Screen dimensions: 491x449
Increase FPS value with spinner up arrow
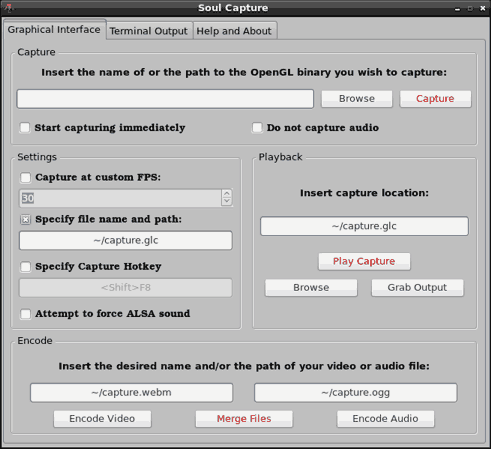[x=227, y=194]
